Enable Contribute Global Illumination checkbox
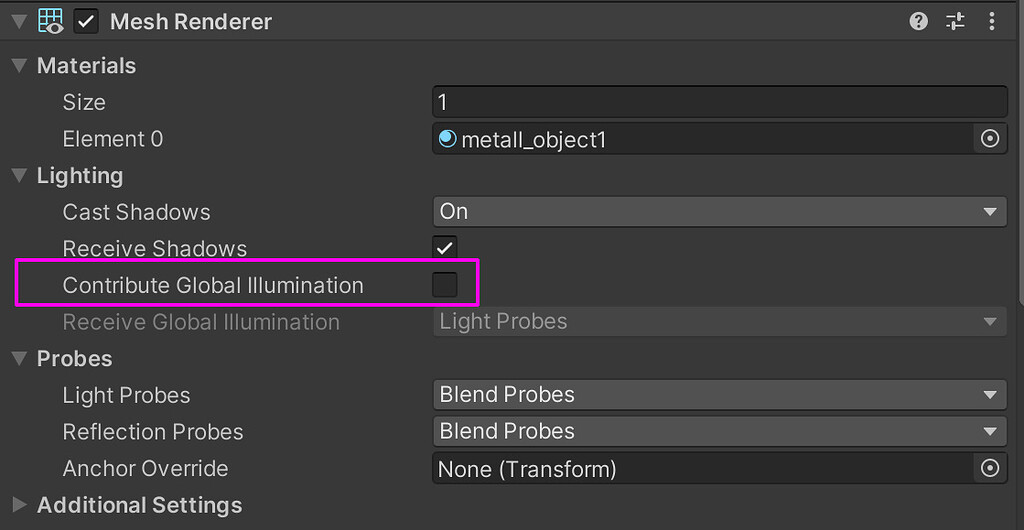Image resolution: width=1024 pixels, height=530 pixels. (x=445, y=285)
